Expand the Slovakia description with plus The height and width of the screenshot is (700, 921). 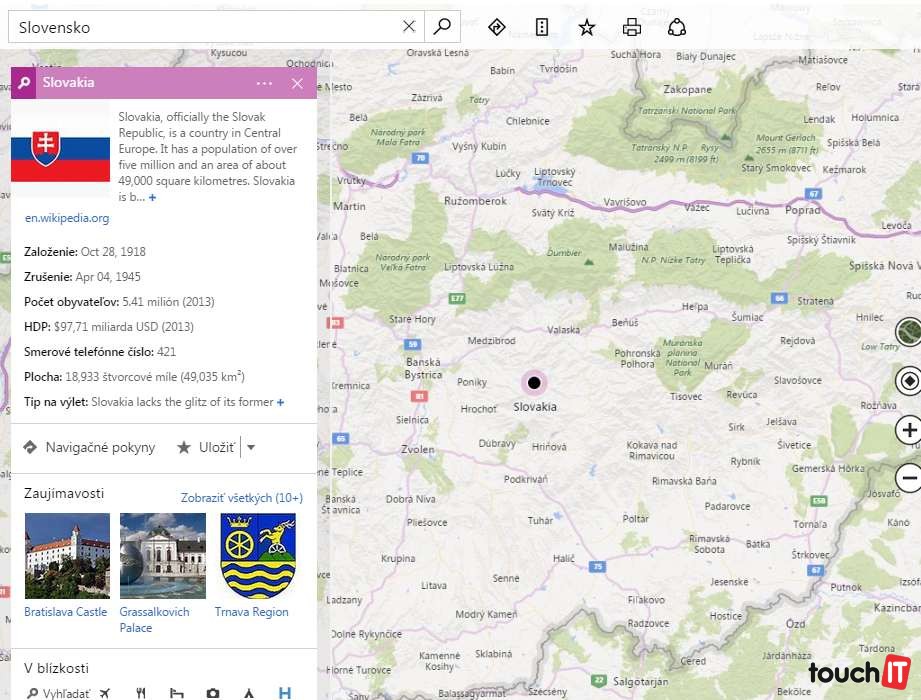[152, 198]
